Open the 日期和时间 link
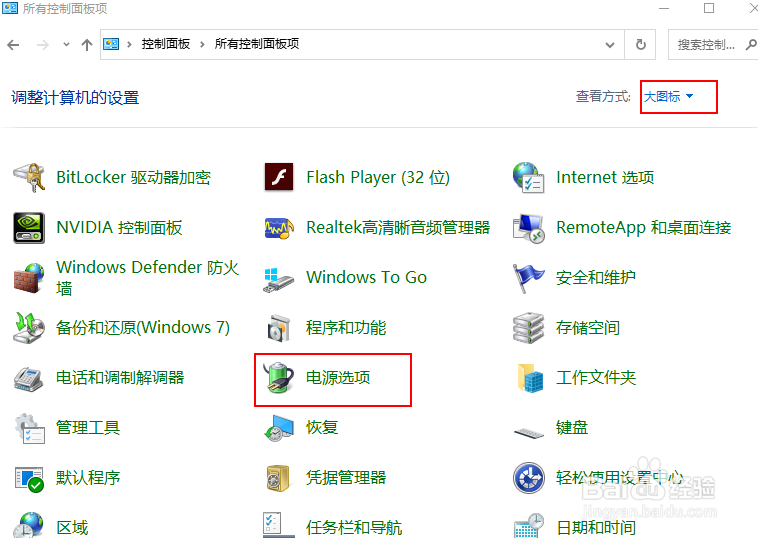This screenshot has height=538, width=758. pos(596,528)
